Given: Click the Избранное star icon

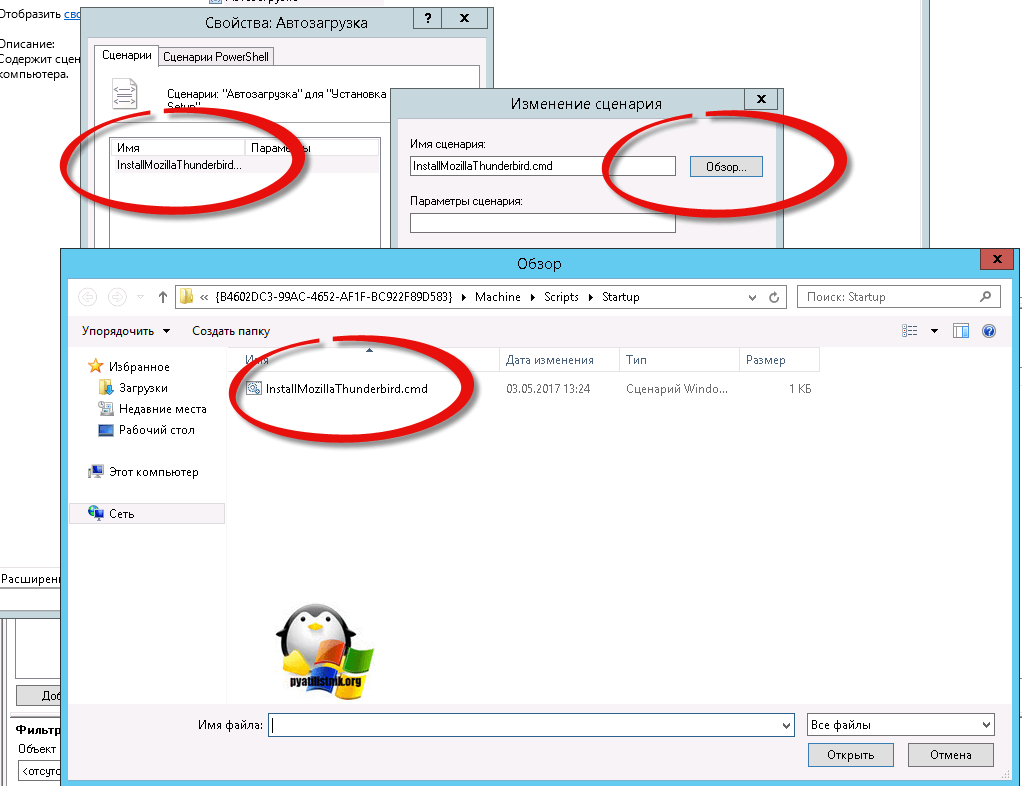Looking at the screenshot, I should (95, 366).
